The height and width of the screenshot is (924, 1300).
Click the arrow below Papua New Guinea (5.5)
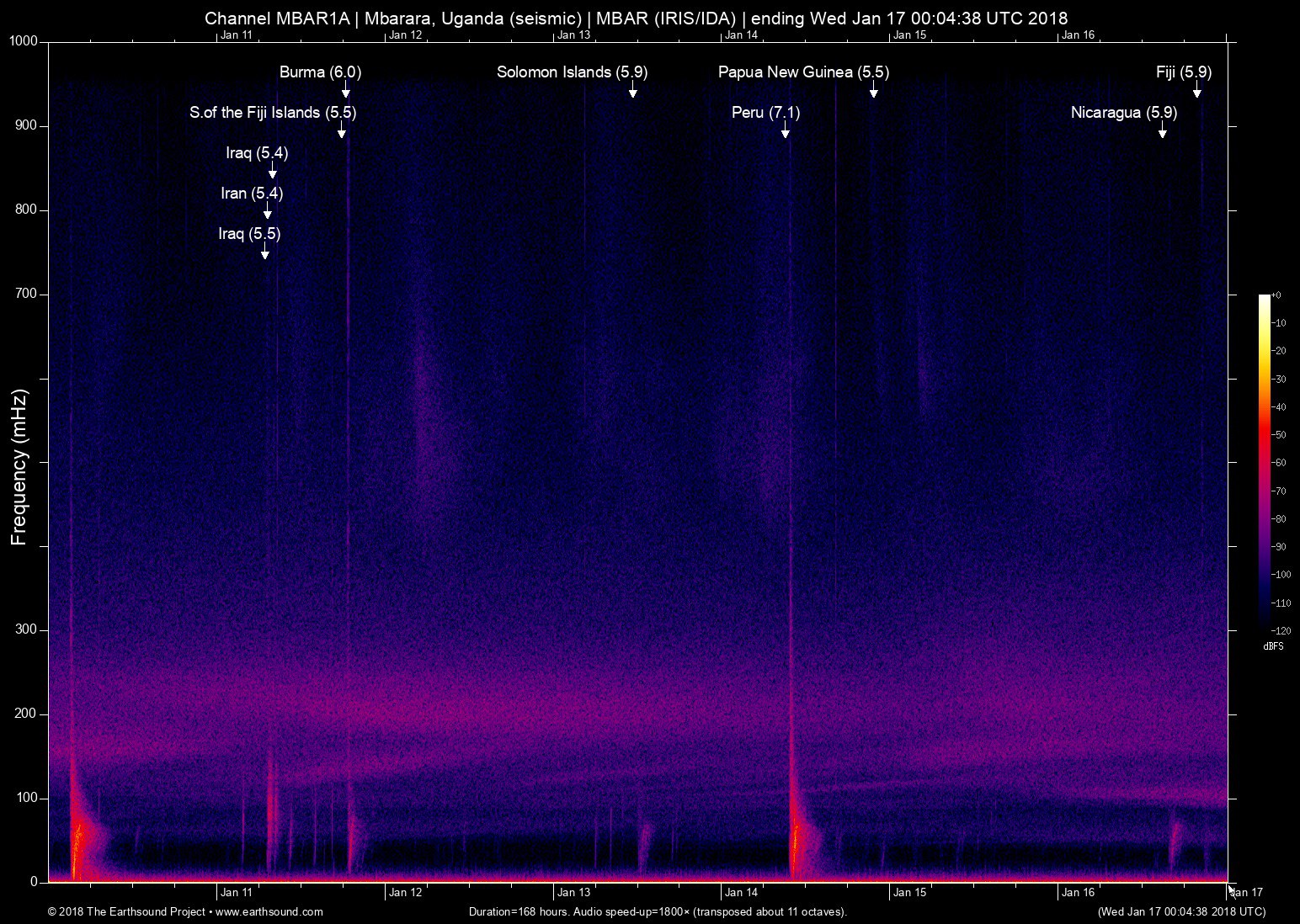click(x=873, y=91)
